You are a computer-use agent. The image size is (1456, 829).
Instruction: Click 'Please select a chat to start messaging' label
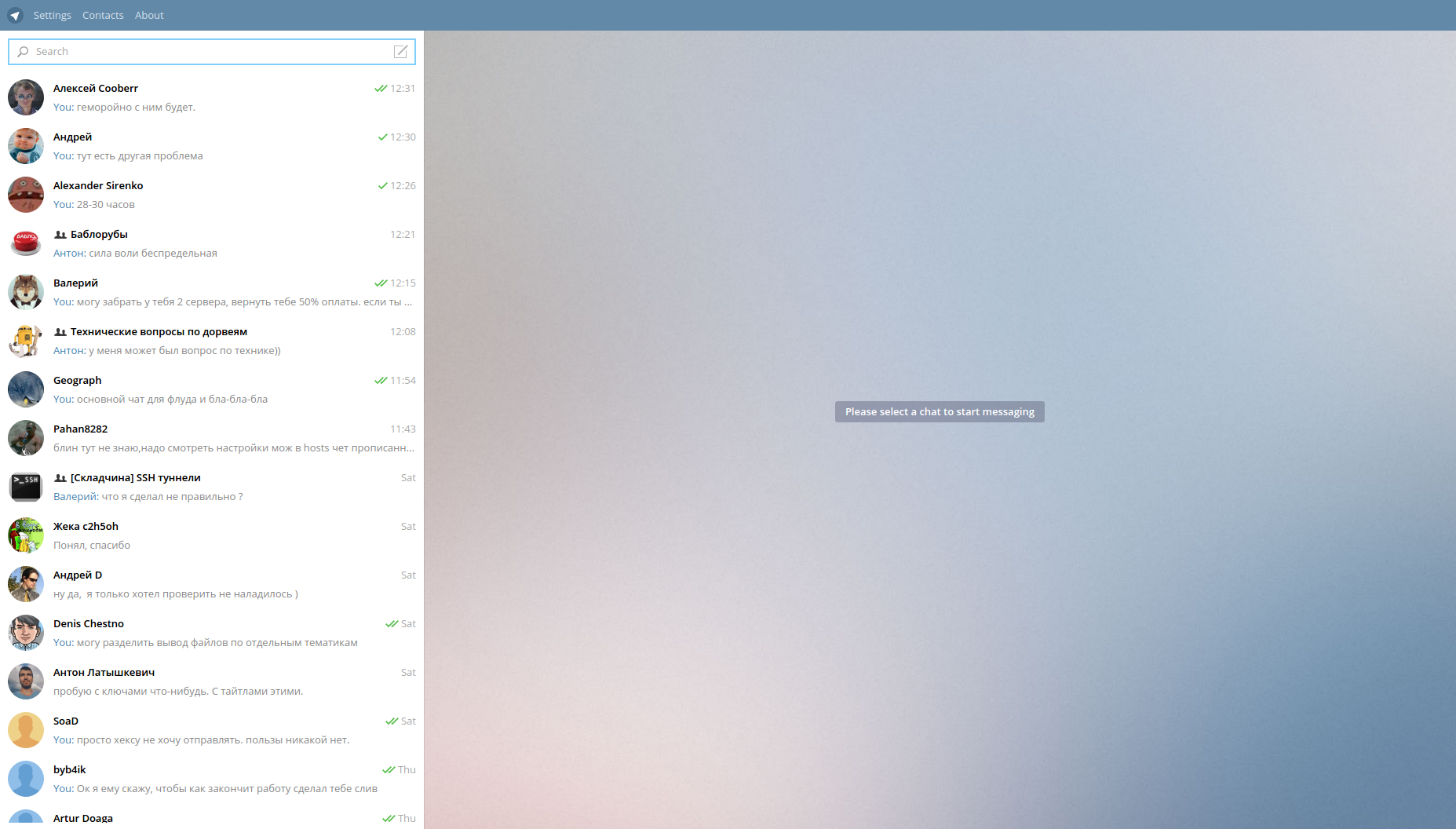[x=940, y=412]
